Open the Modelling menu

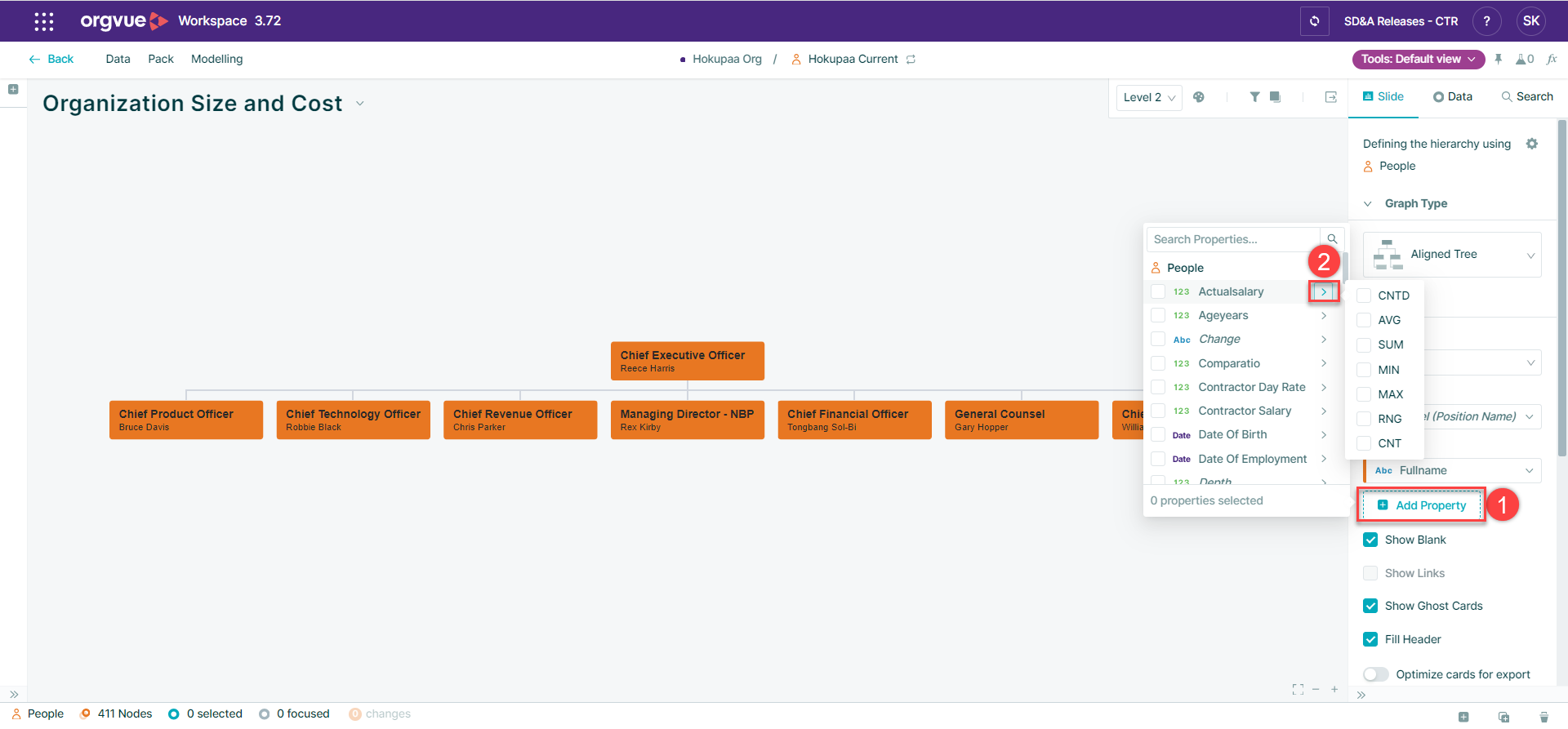[216, 59]
